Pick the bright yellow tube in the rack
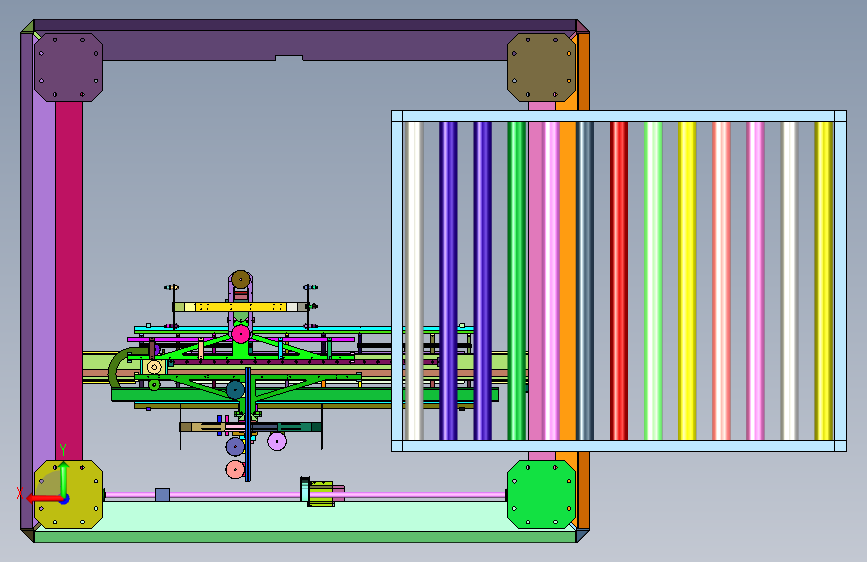 [687, 281]
